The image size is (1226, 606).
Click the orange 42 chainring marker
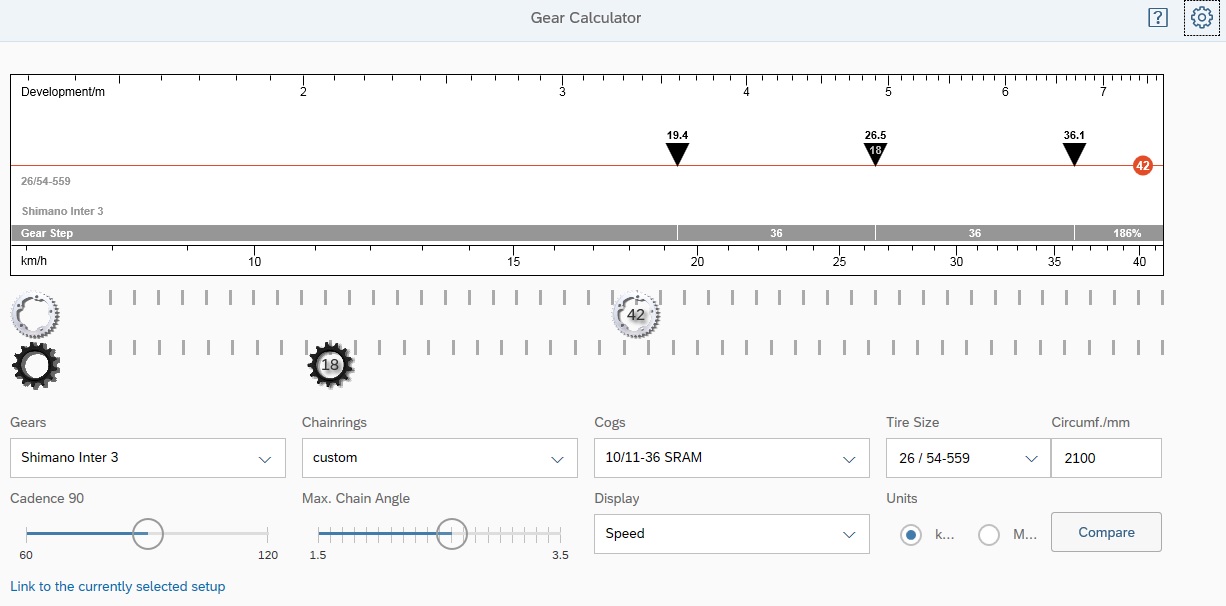1143,165
